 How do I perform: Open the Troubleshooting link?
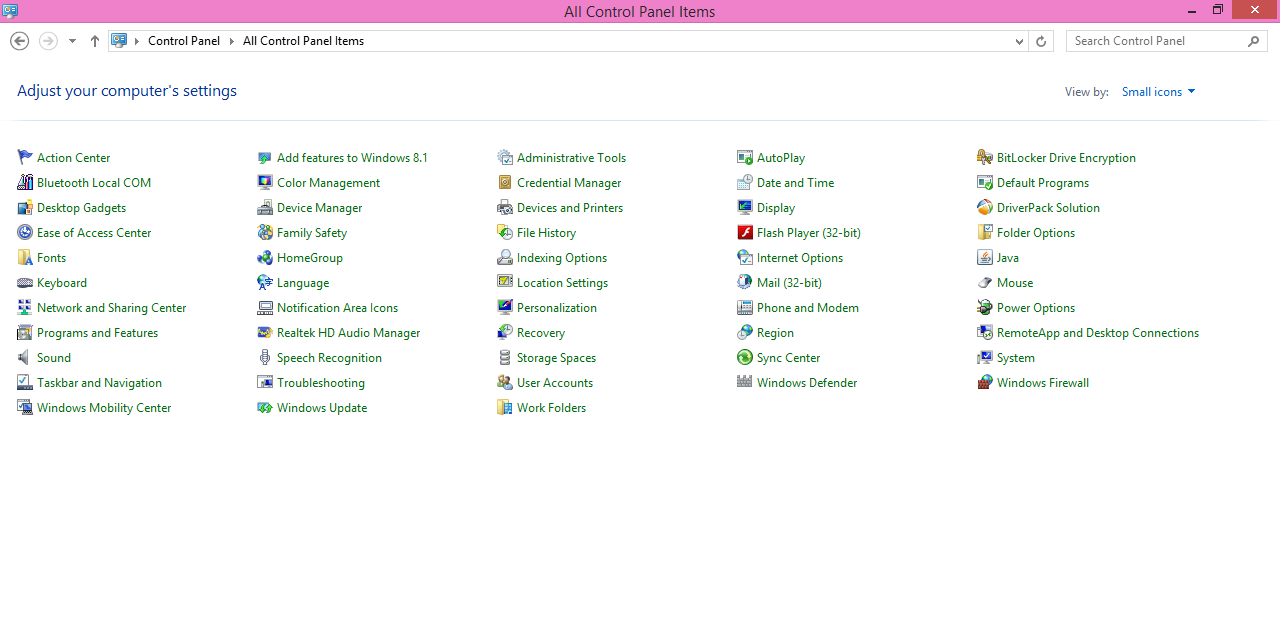pyautogui.click(x=321, y=383)
